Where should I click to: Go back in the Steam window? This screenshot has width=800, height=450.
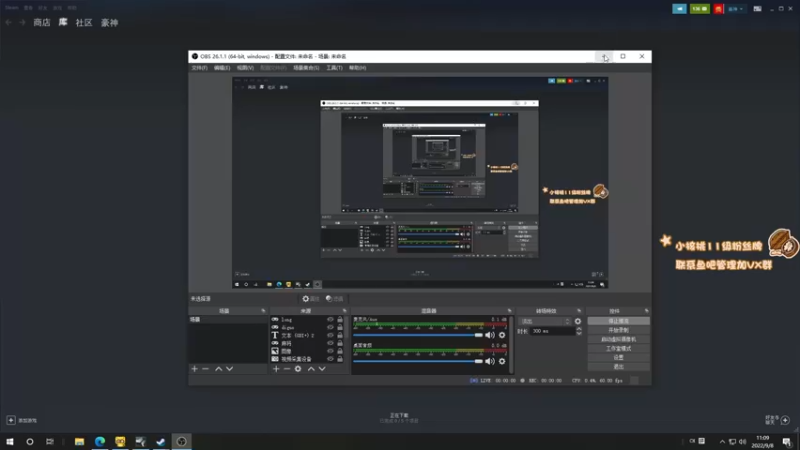pos(9,22)
